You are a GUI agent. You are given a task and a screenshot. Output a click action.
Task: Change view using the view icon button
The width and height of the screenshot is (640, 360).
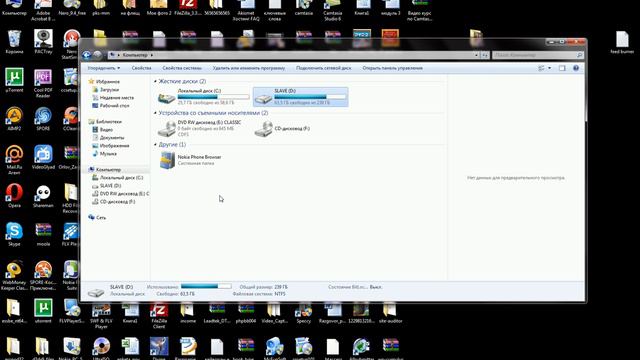[x=541, y=68]
